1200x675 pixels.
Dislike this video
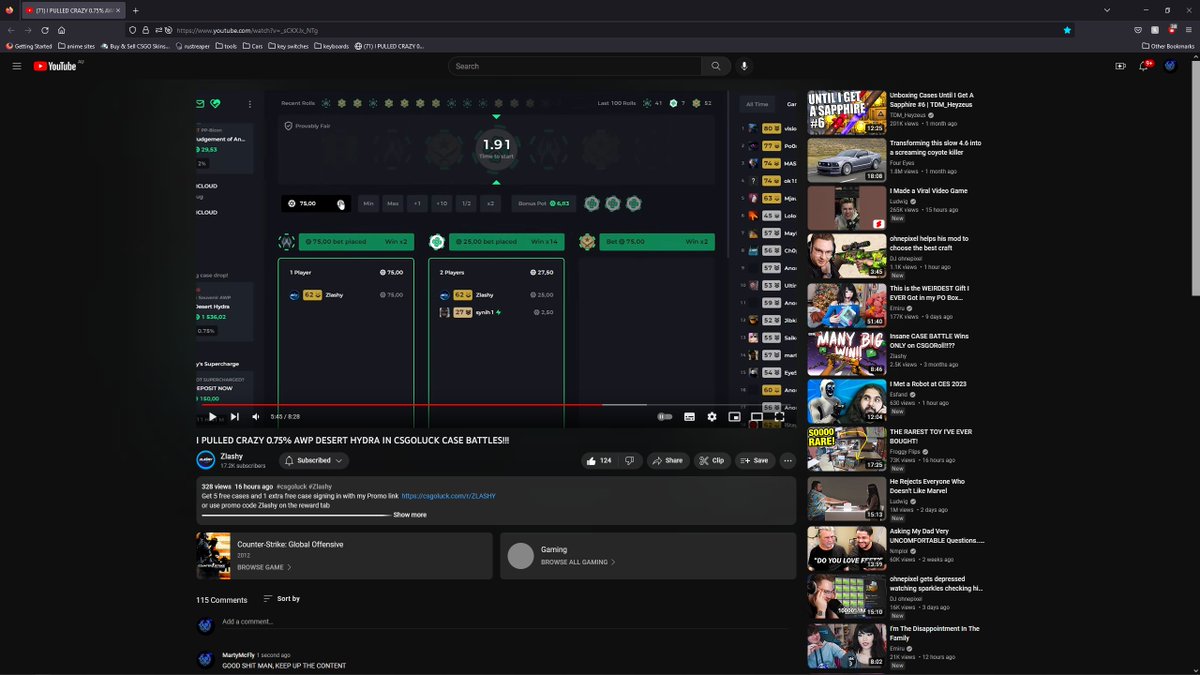(x=630, y=461)
